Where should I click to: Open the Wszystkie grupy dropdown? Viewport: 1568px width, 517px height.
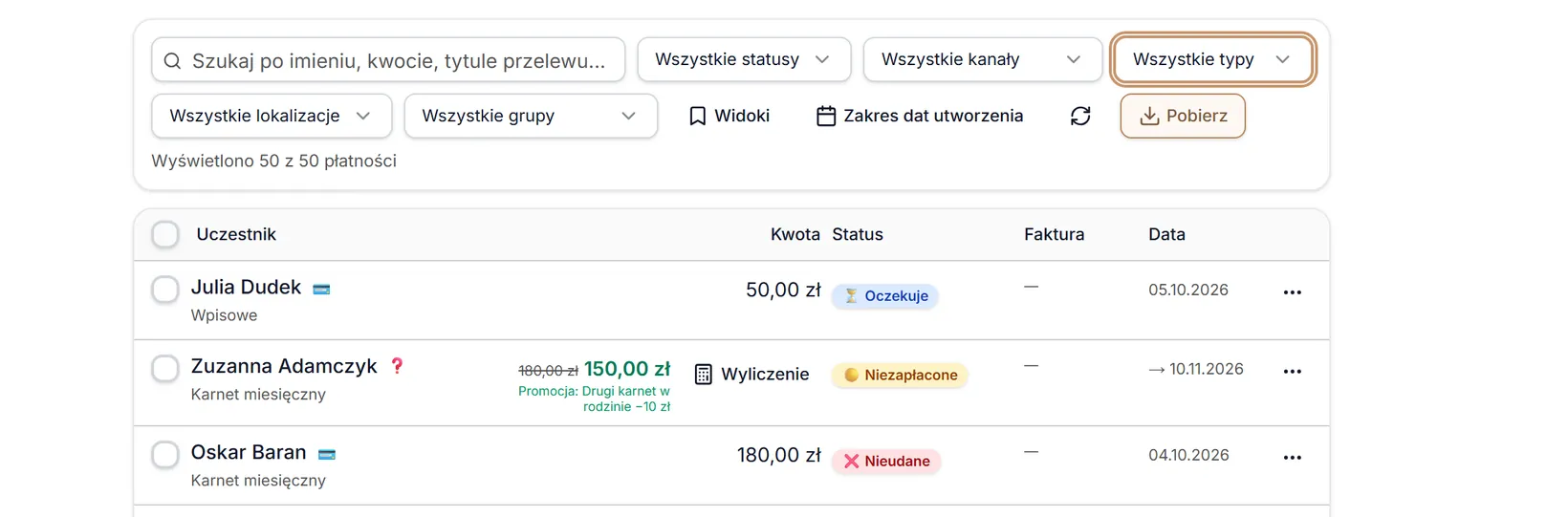[531, 116]
